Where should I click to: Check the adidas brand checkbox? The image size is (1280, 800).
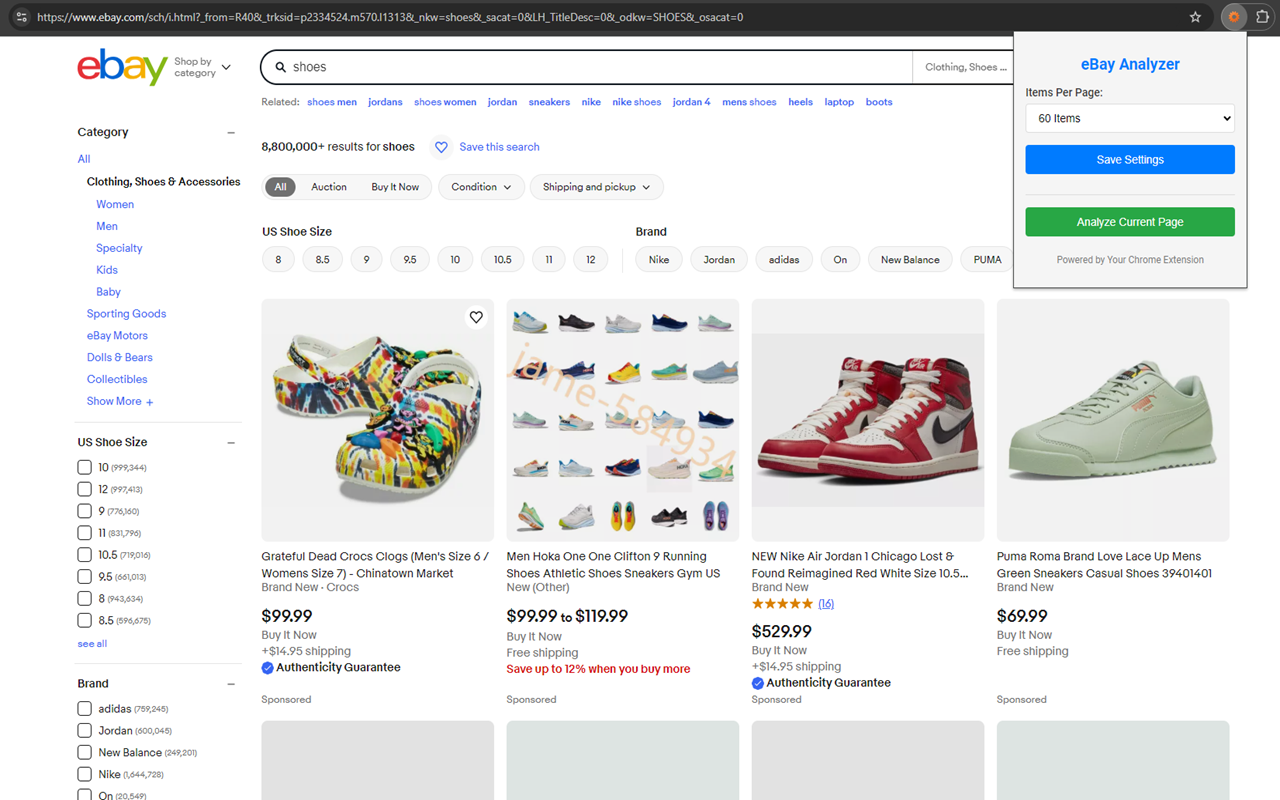pyautogui.click(x=85, y=709)
